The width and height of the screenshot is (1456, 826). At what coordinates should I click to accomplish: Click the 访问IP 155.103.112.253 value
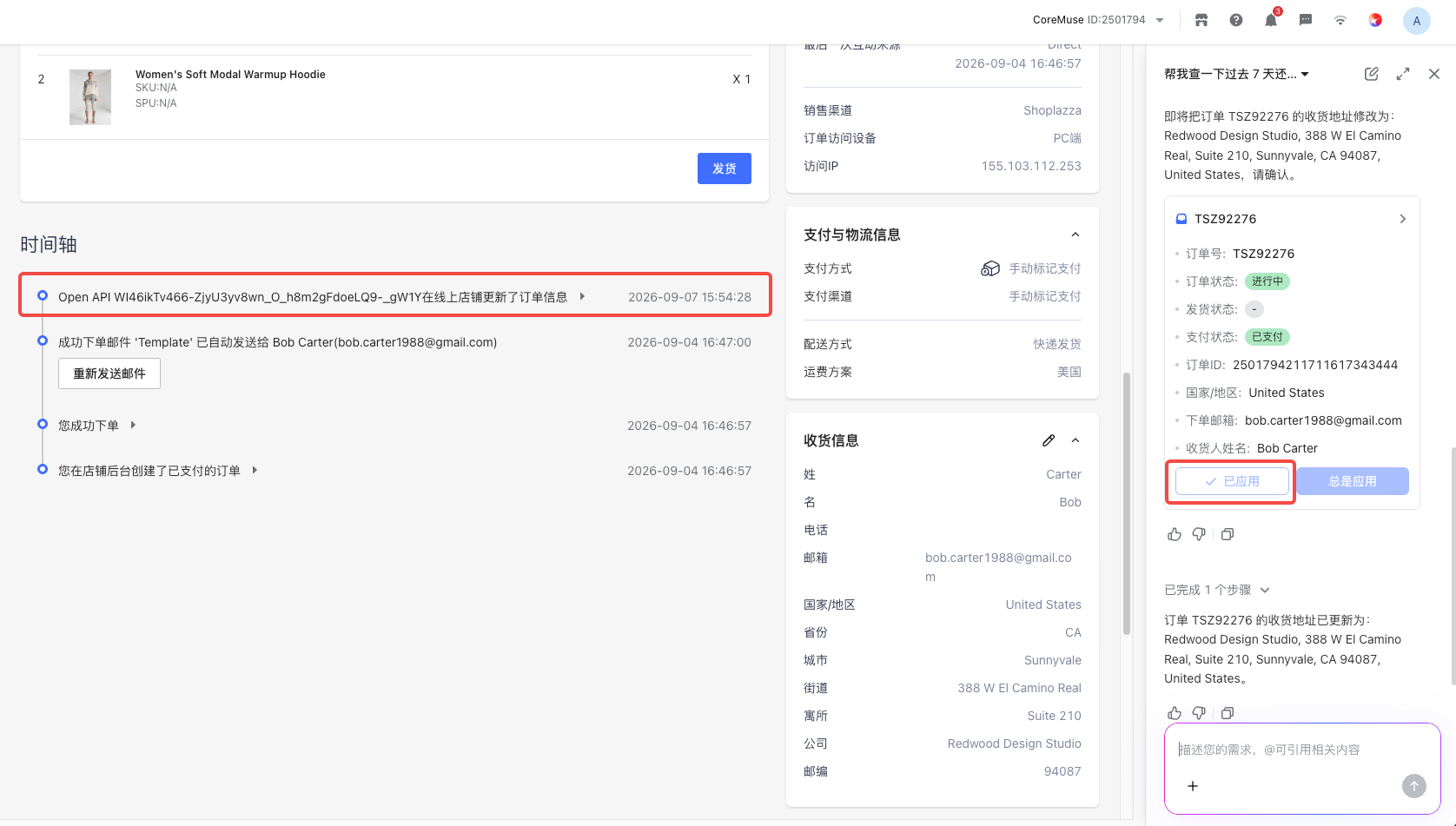coord(1031,166)
